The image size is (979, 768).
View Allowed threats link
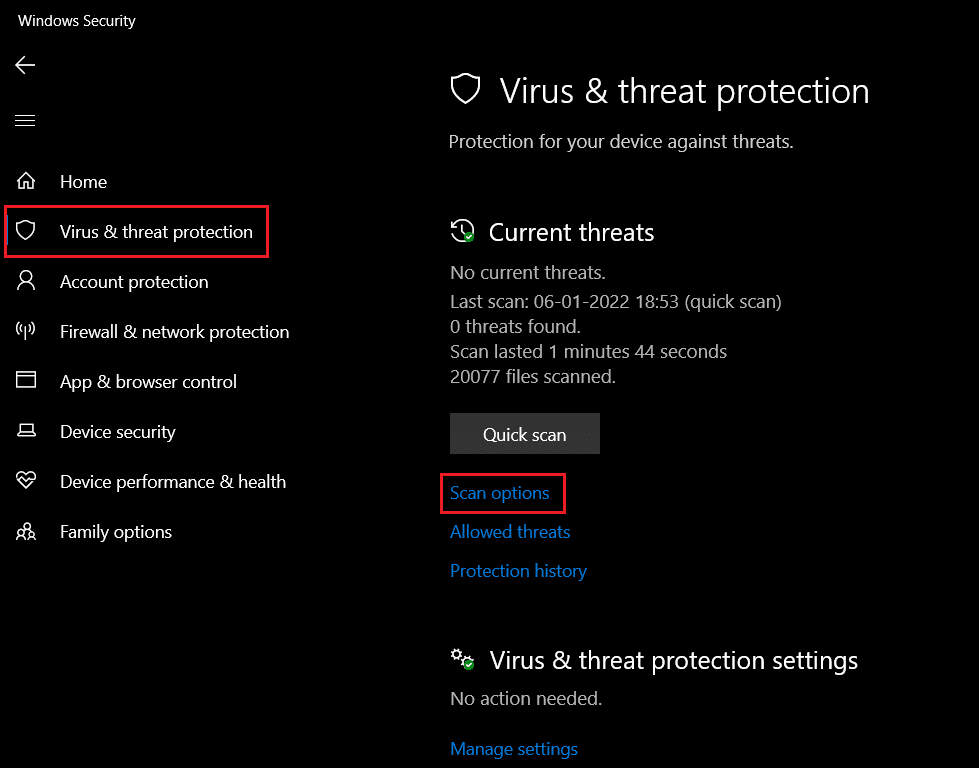(x=510, y=532)
